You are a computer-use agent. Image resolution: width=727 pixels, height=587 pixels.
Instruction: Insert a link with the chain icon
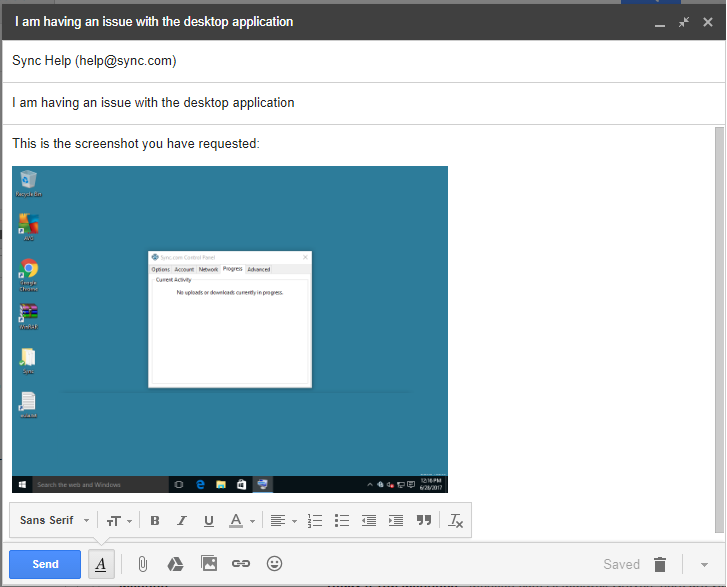[241, 564]
